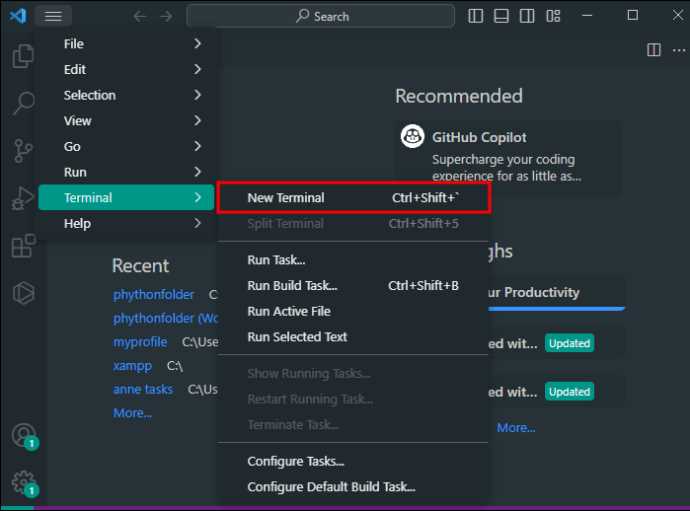
Task: Open the Accounts menu icon
Action: click(x=25, y=436)
